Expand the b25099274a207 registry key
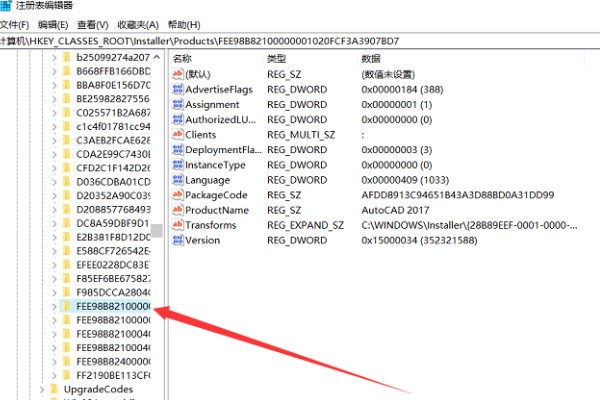Screen dimensions: 600x400 (54, 58)
